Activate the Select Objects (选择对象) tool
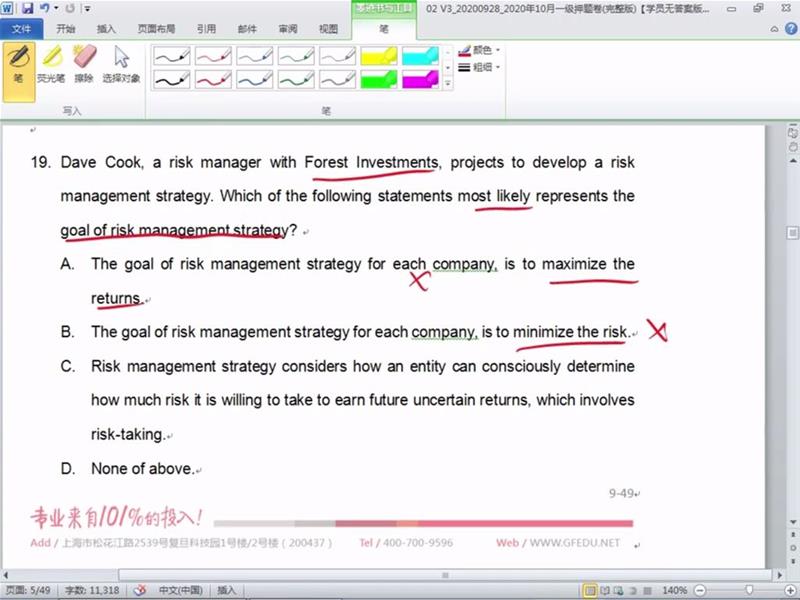Screen dimensions: 800x600 (121, 64)
